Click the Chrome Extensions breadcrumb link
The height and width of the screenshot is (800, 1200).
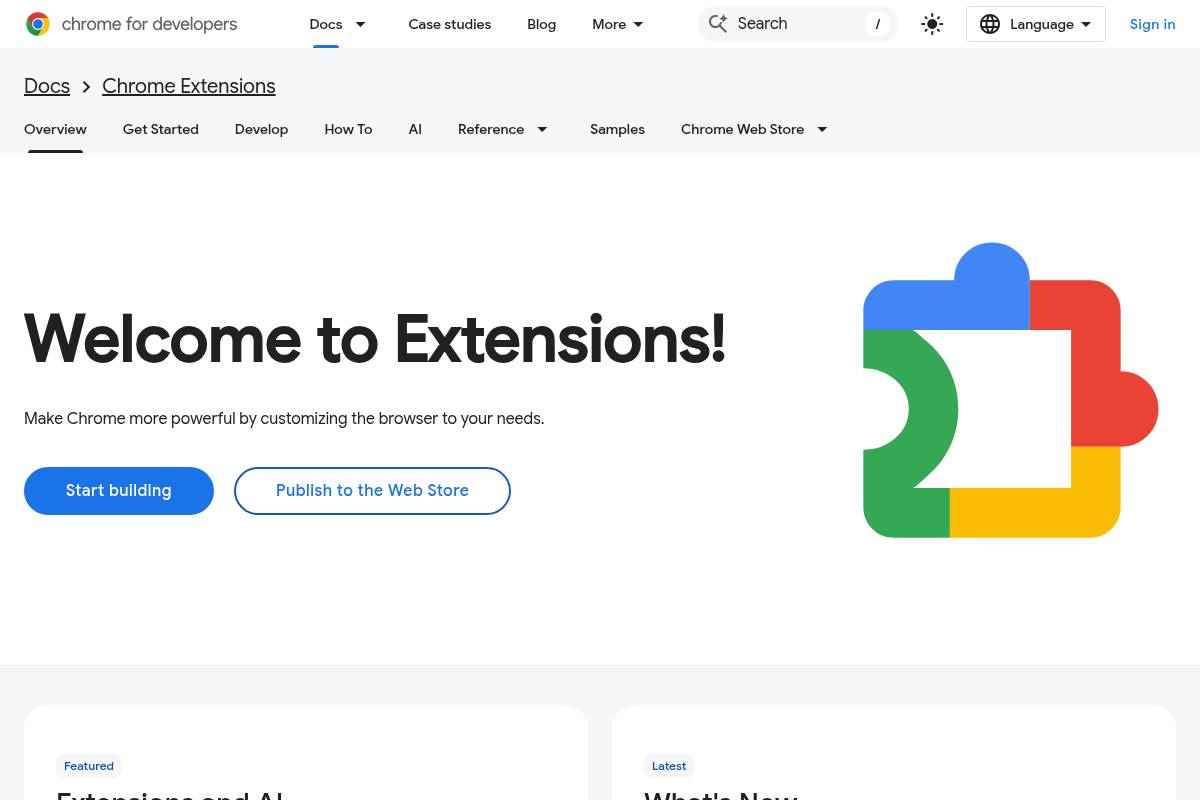pyautogui.click(x=189, y=86)
